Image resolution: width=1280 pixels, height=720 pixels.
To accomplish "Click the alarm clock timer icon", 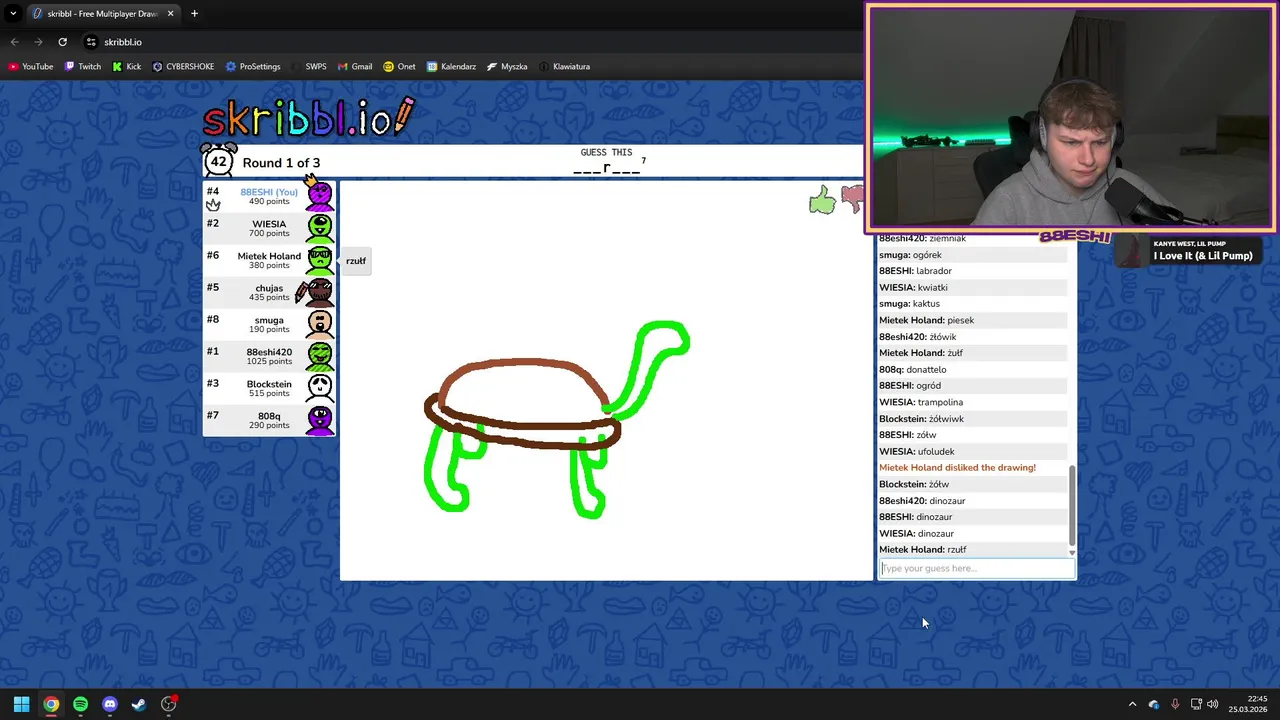I will point(219,161).
